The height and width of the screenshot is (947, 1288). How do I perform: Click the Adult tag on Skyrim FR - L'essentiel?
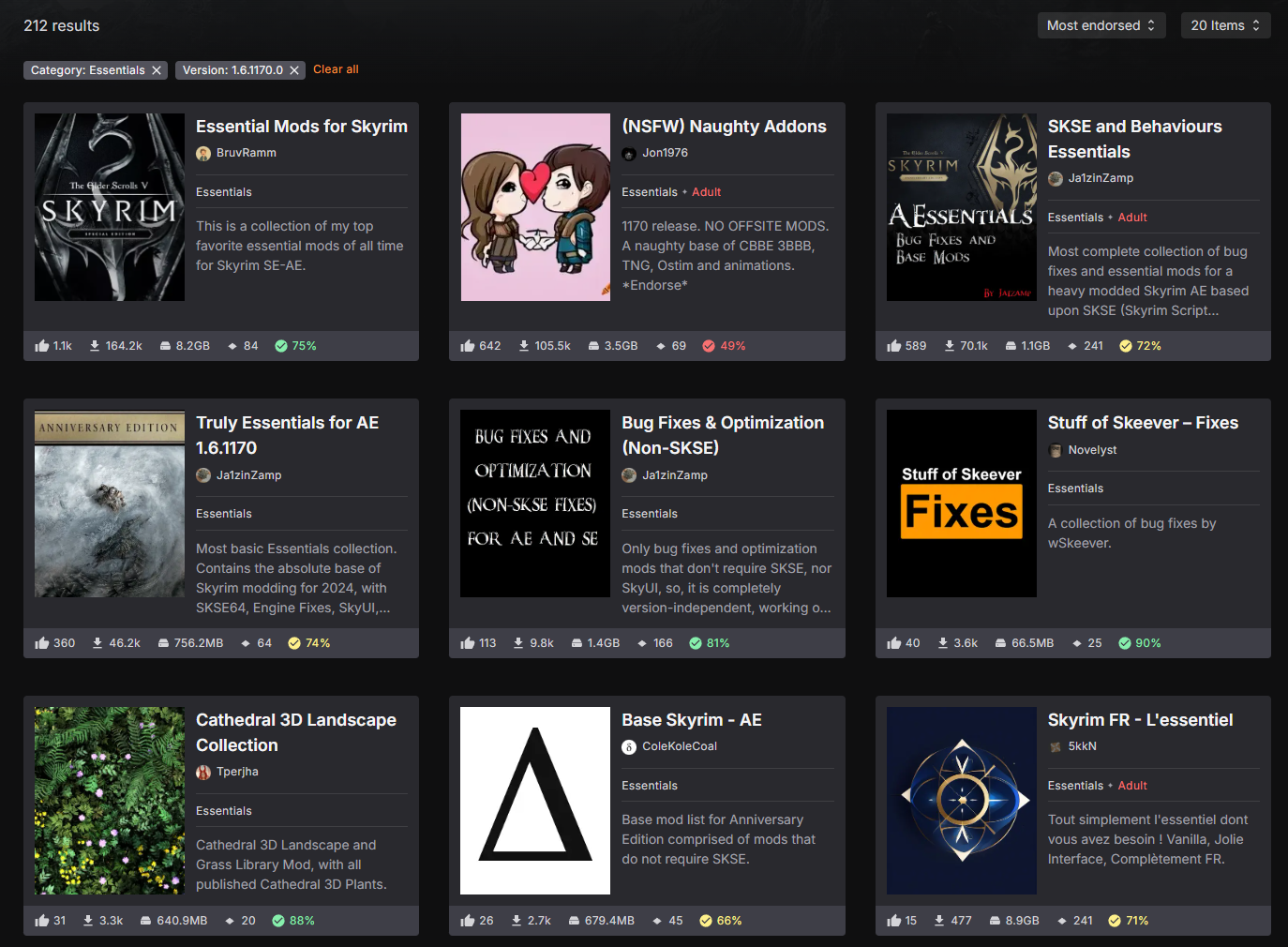click(1132, 786)
